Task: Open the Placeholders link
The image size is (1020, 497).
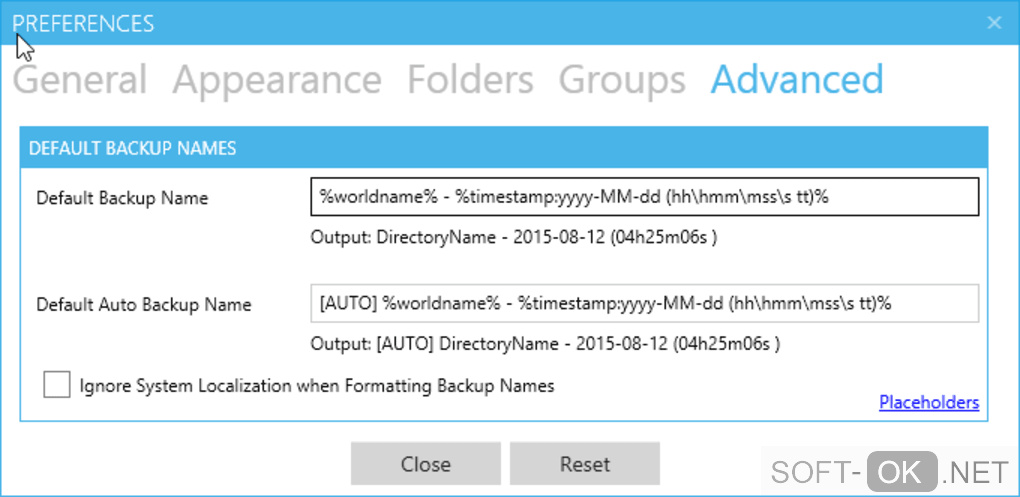Action: (929, 403)
